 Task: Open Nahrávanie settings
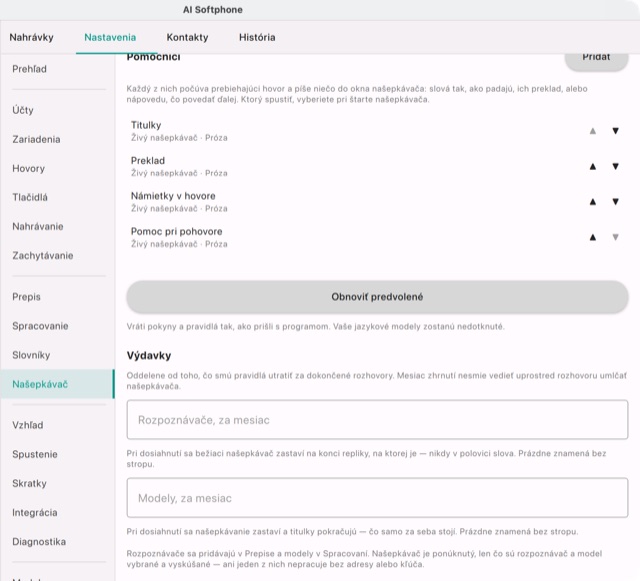(x=58, y=226)
